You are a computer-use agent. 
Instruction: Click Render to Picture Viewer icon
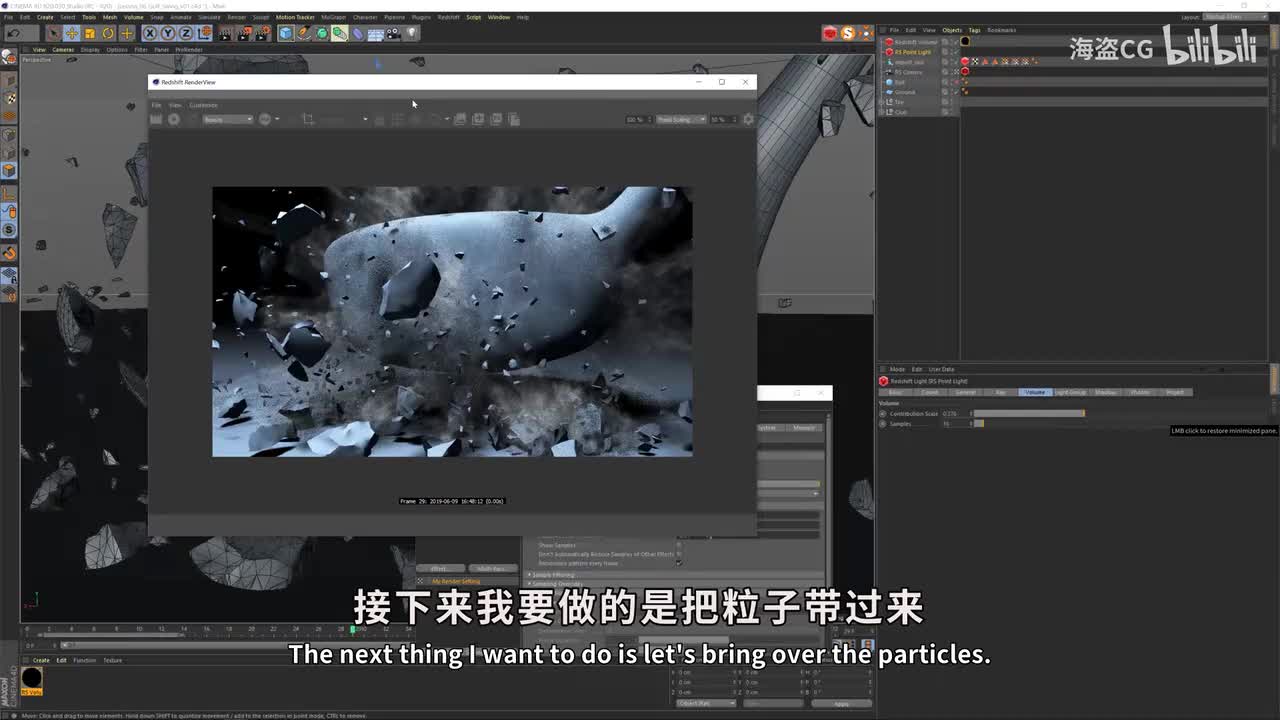click(x=244, y=33)
